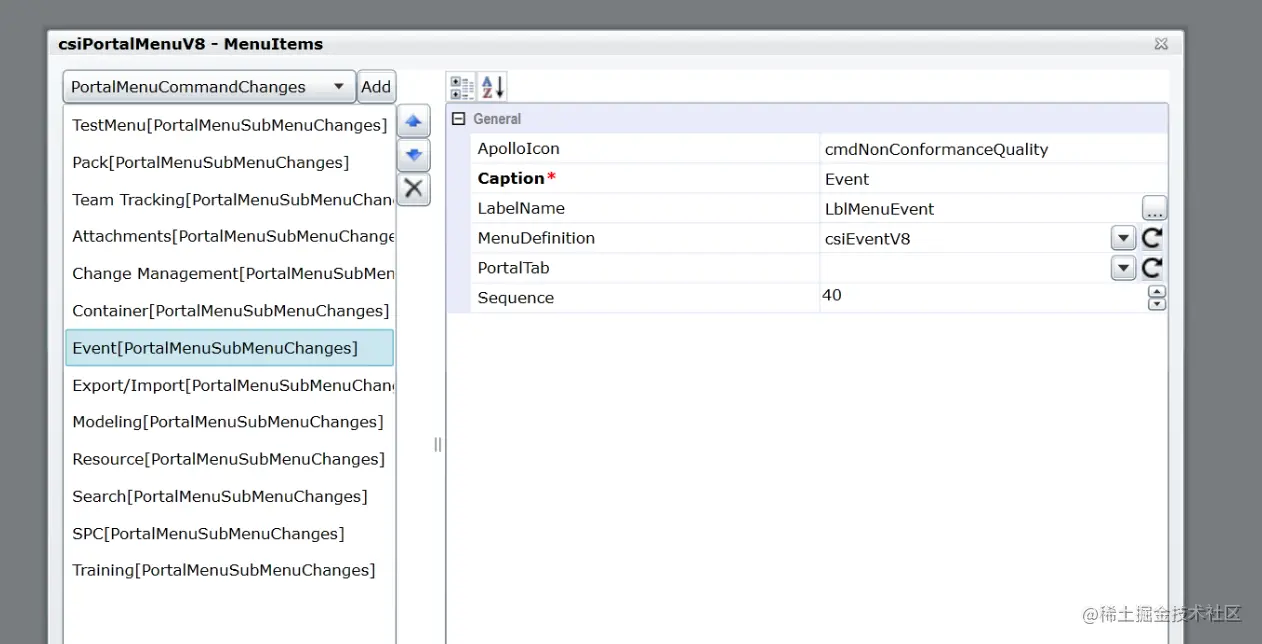Image resolution: width=1262 pixels, height=644 pixels.
Task: Decrease the Sequence value
Action: point(1157,304)
